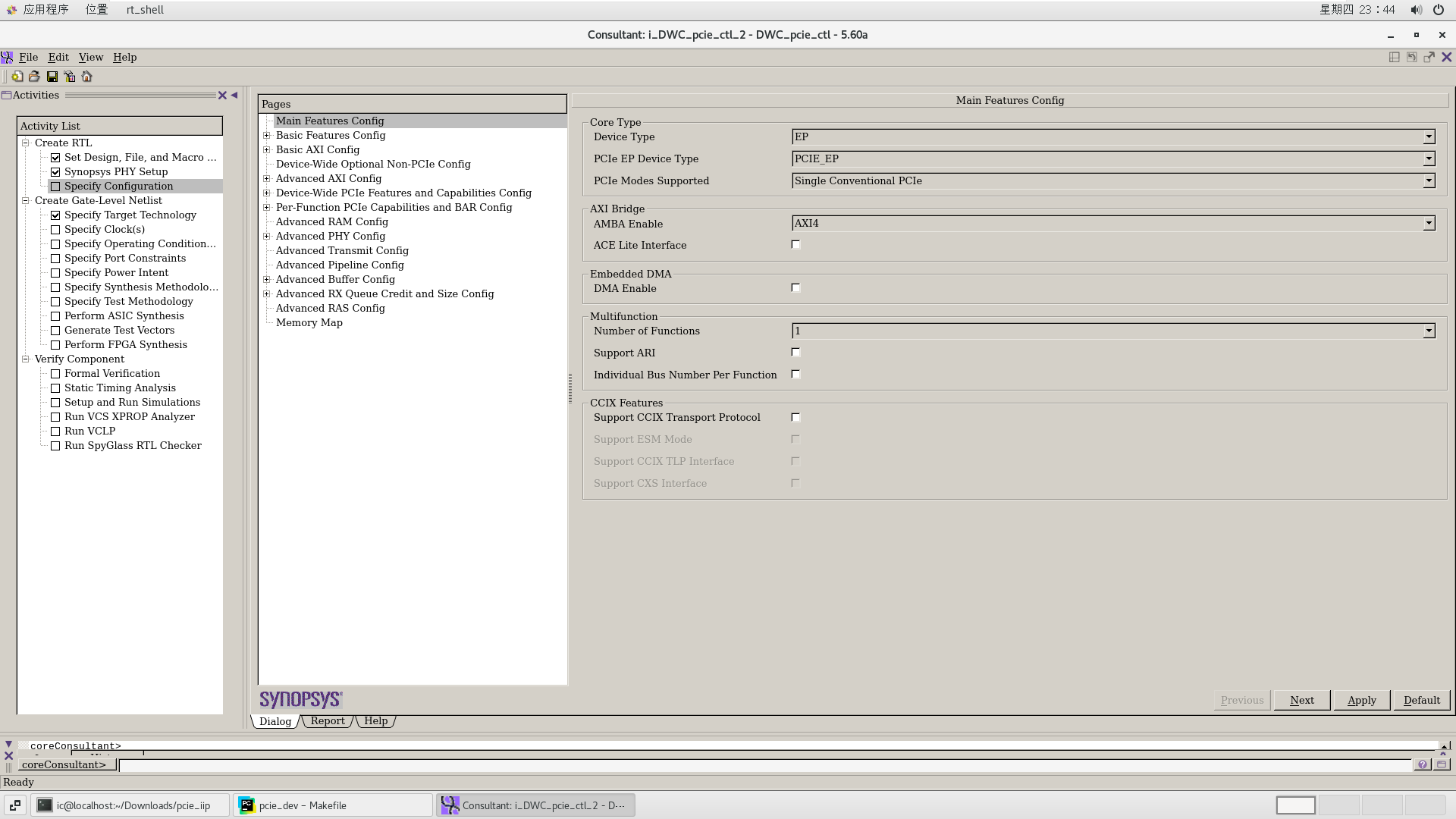Open the PCIe Modes Supported dropdown
Image resolution: width=1456 pixels, height=819 pixels.
click(x=1429, y=181)
